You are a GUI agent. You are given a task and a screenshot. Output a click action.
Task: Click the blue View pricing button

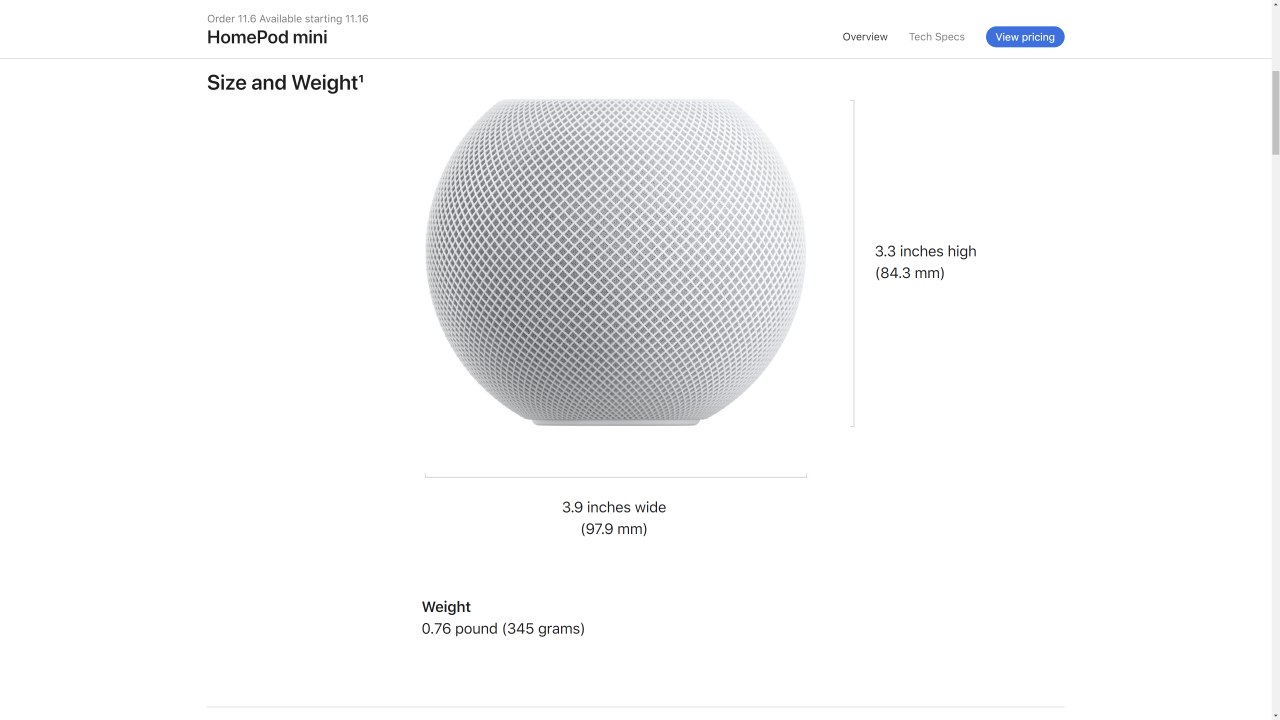tap(1025, 37)
